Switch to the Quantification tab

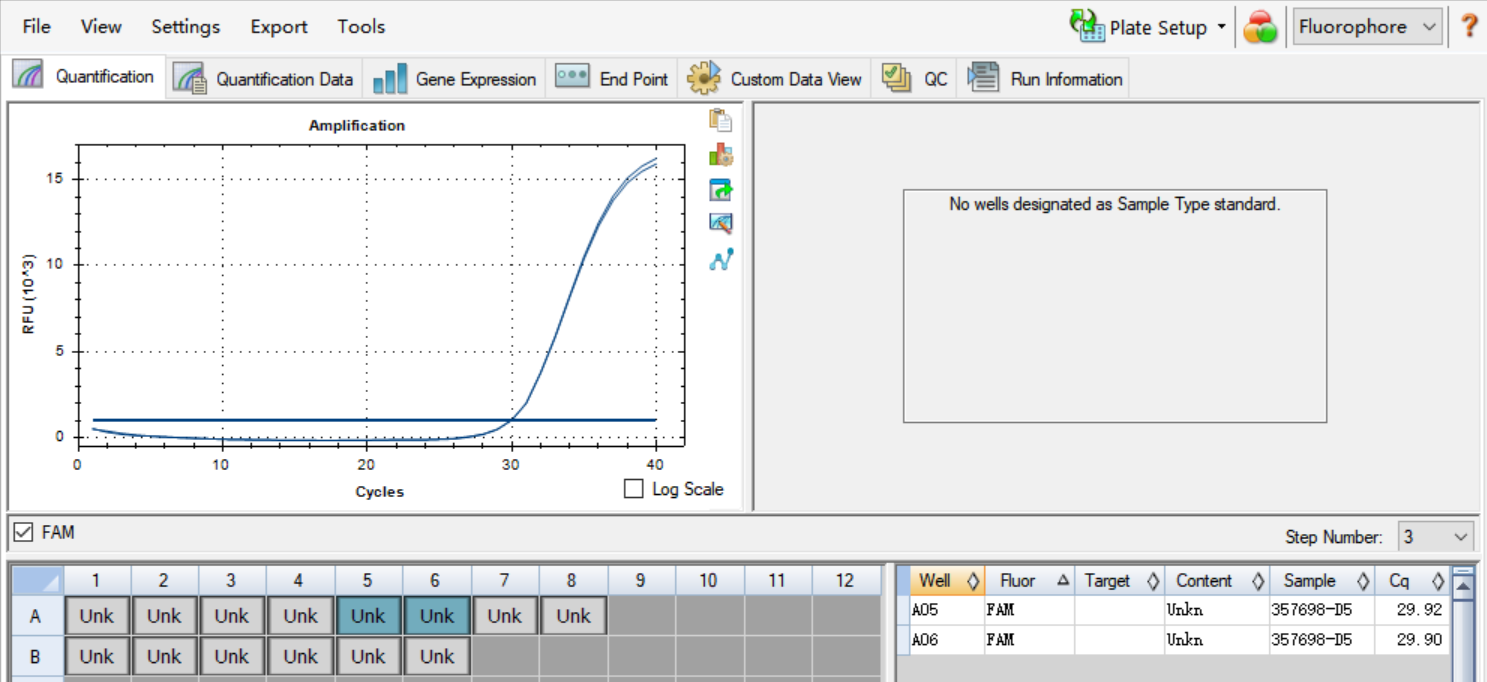point(83,76)
